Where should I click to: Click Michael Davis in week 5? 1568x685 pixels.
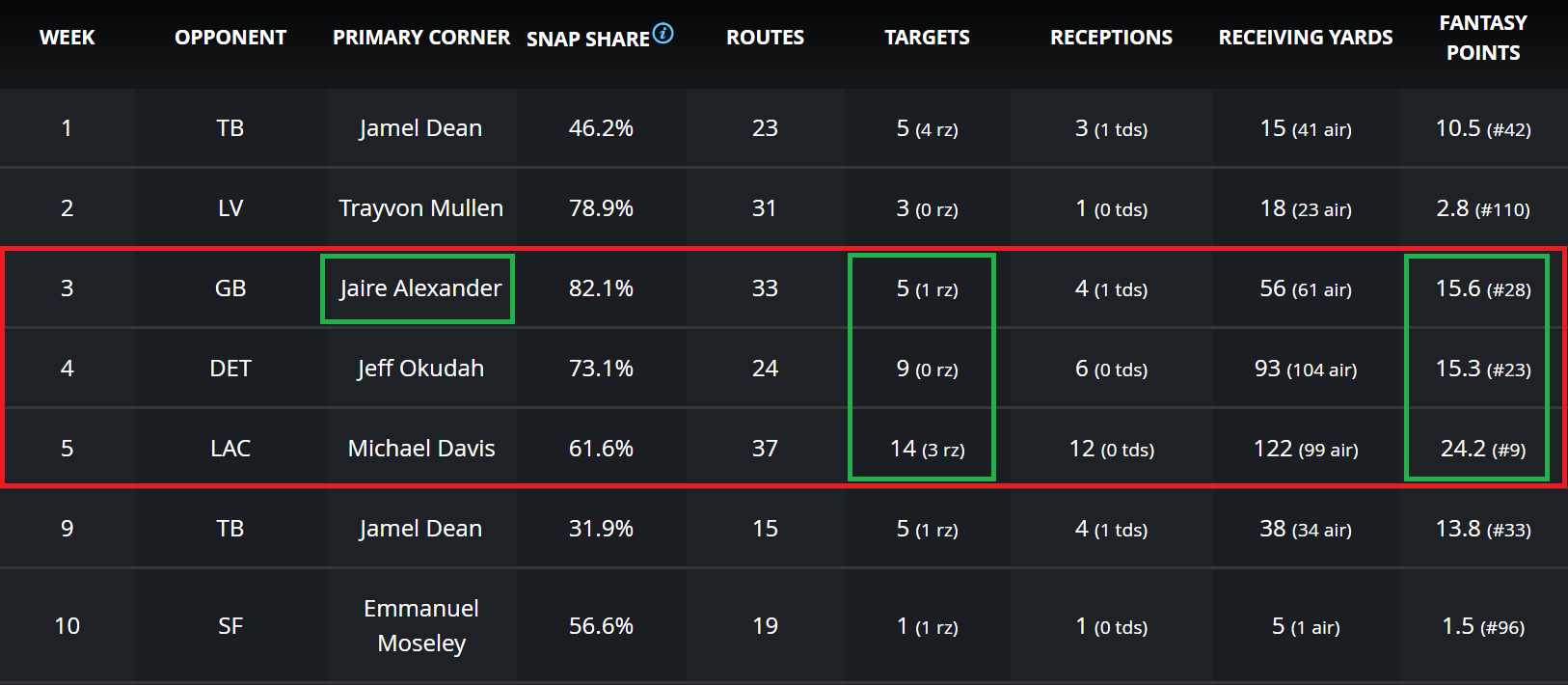(x=420, y=449)
